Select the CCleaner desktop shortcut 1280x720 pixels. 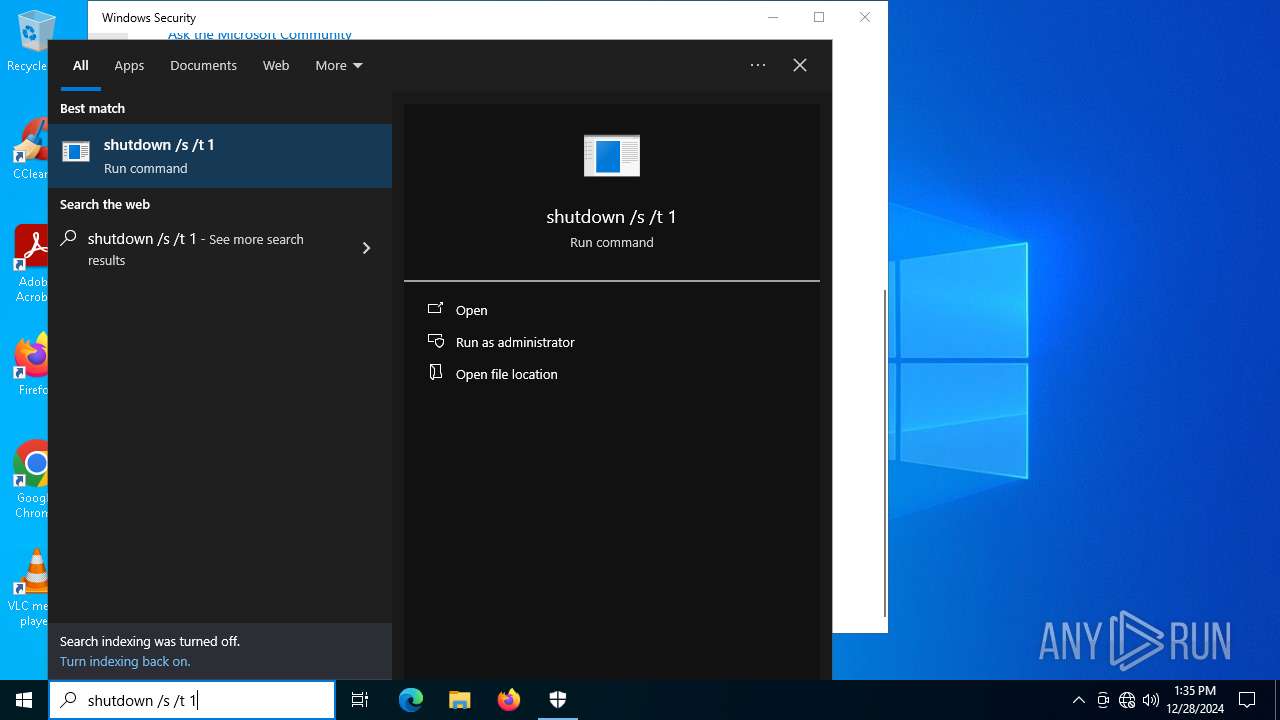(30, 150)
